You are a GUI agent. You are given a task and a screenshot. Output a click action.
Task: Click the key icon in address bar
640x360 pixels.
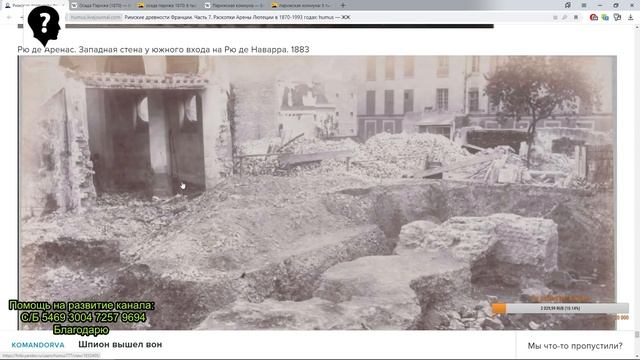pyautogui.click(x=565, y=18)
